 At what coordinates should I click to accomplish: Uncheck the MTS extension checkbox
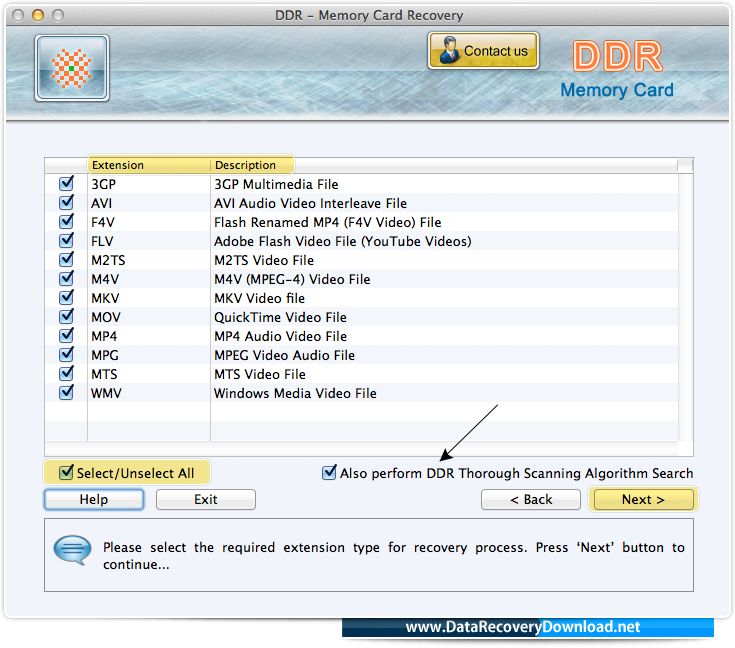click(x=66, y=373)
